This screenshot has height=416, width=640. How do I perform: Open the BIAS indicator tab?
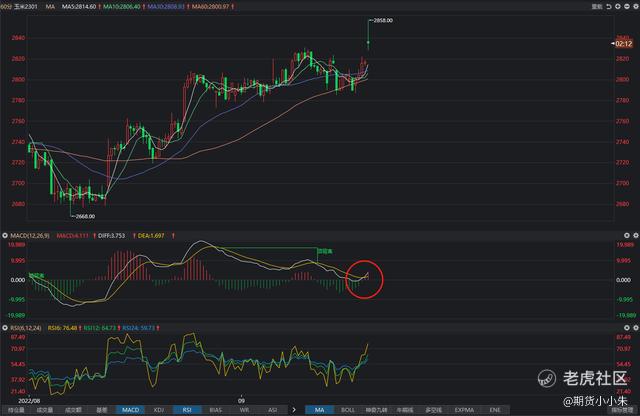(216, 410)
